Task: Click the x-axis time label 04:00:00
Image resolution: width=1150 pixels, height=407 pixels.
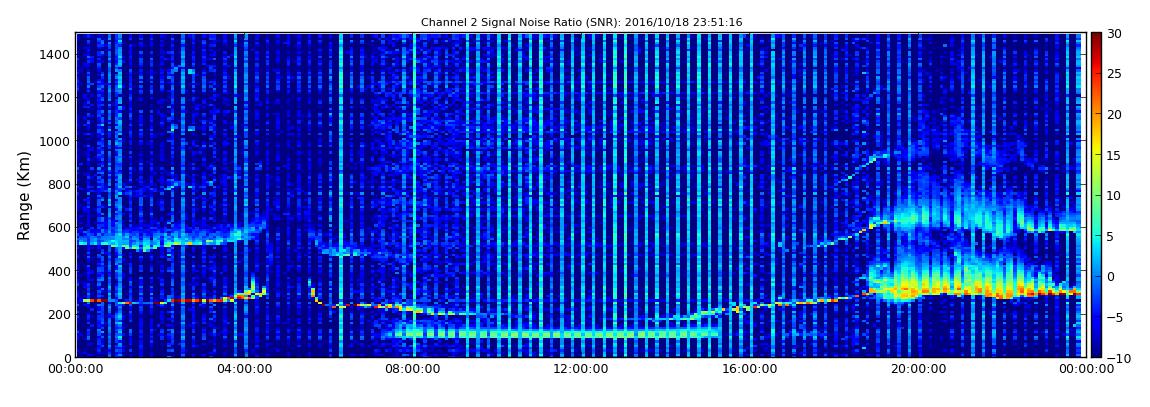Action: click(x=245, y=370)
